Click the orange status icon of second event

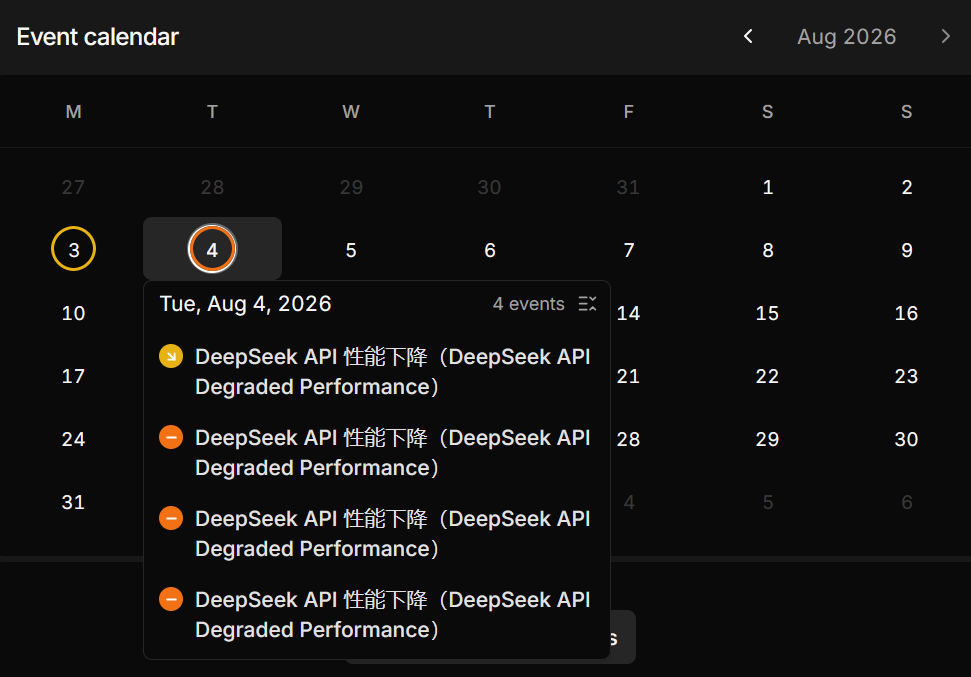click(x=171, y=437)
